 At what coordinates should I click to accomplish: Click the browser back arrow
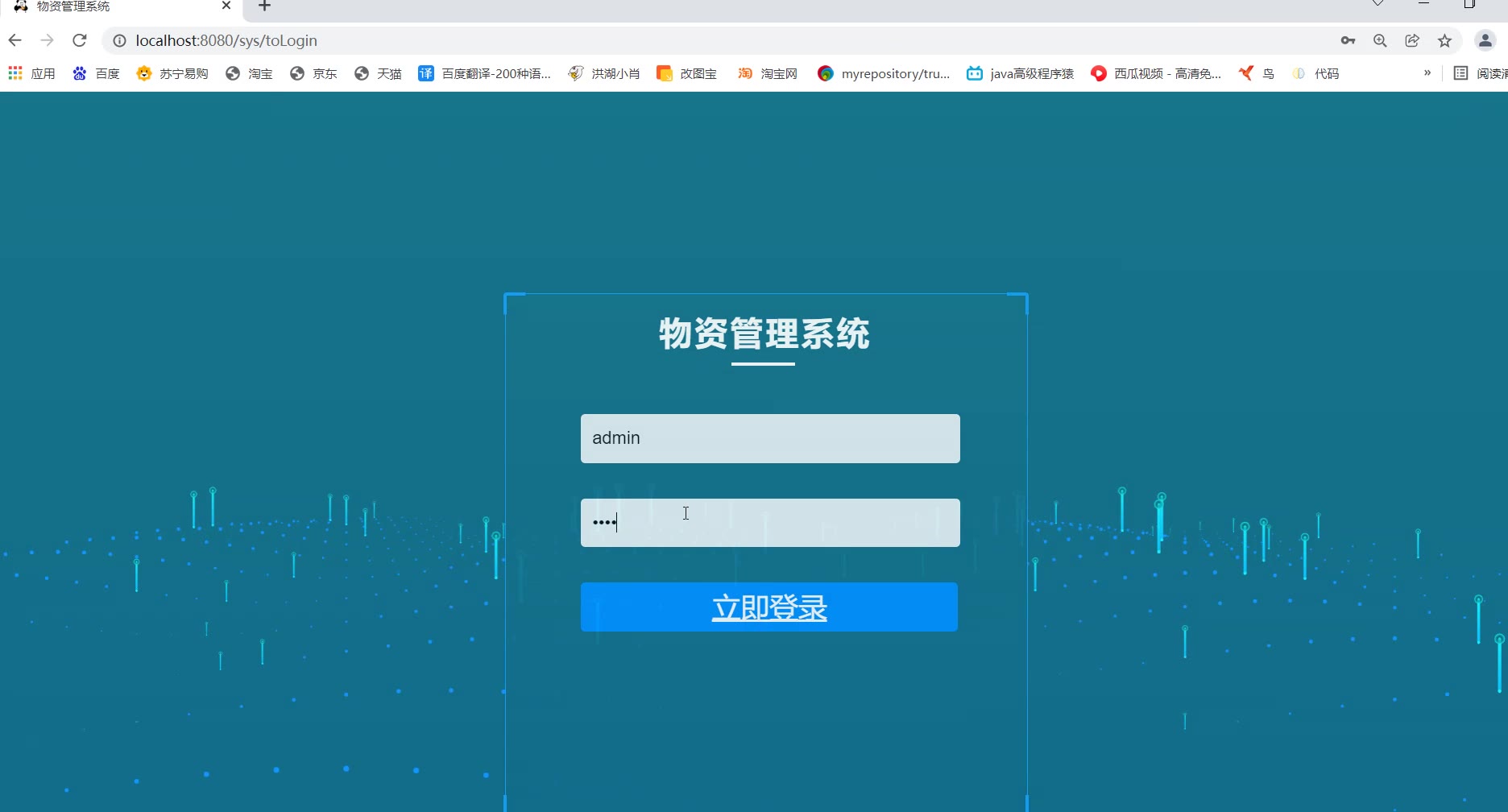[14, 40]
